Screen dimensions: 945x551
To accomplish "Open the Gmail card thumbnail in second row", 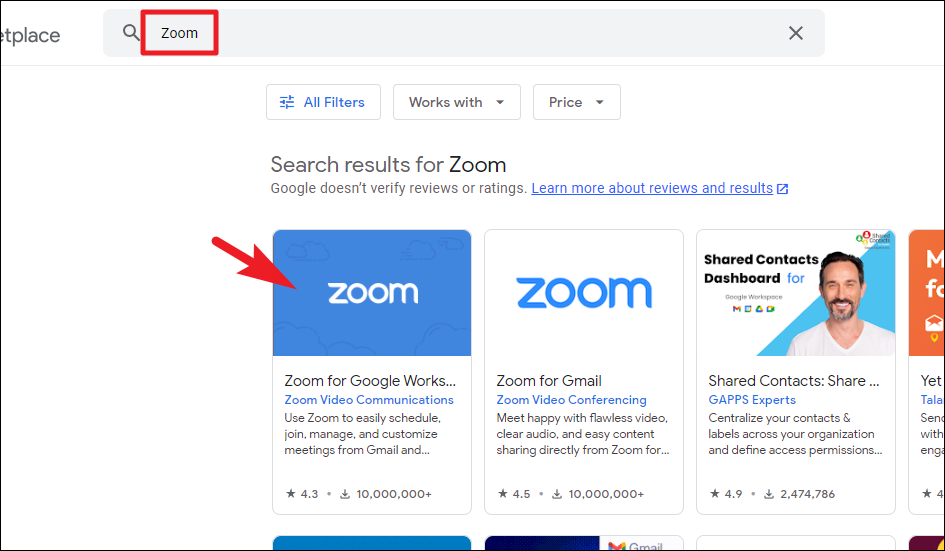I will [x=584, y=543].
